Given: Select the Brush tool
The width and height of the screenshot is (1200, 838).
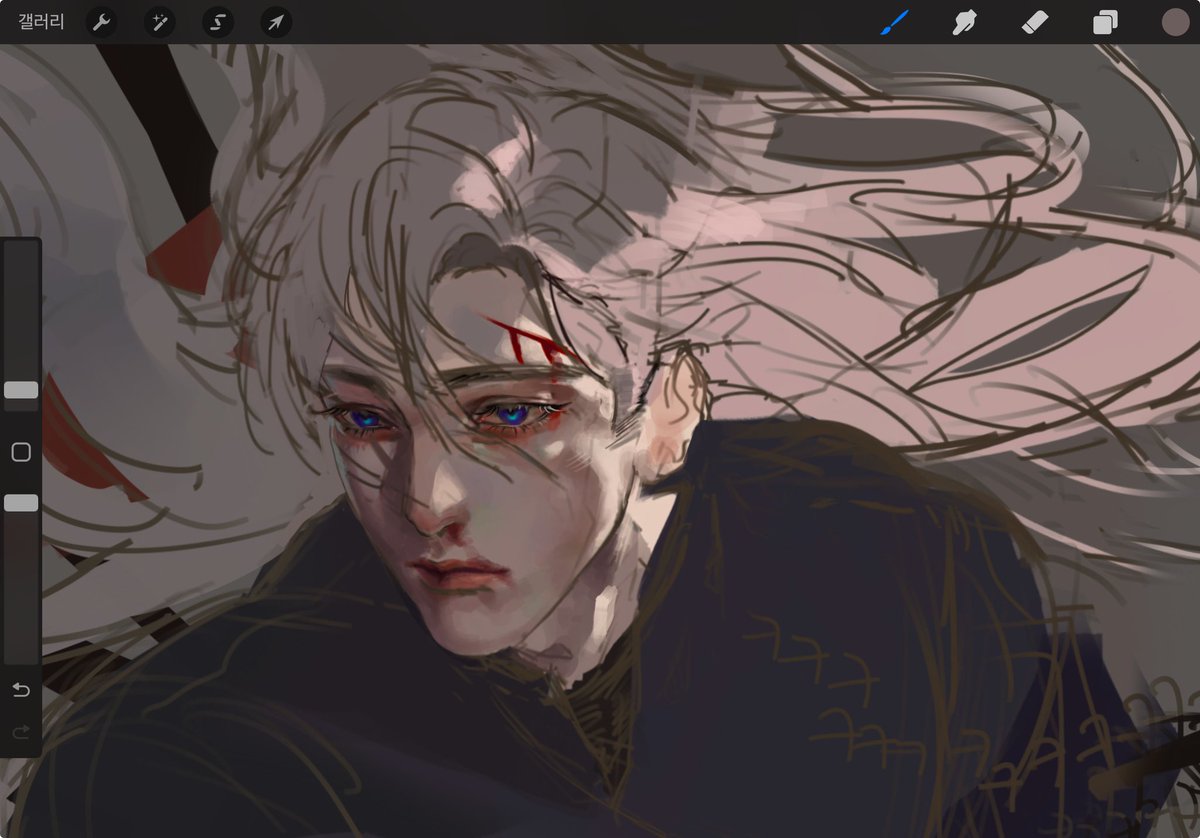Looking at the screenshot, I should 894,22.
